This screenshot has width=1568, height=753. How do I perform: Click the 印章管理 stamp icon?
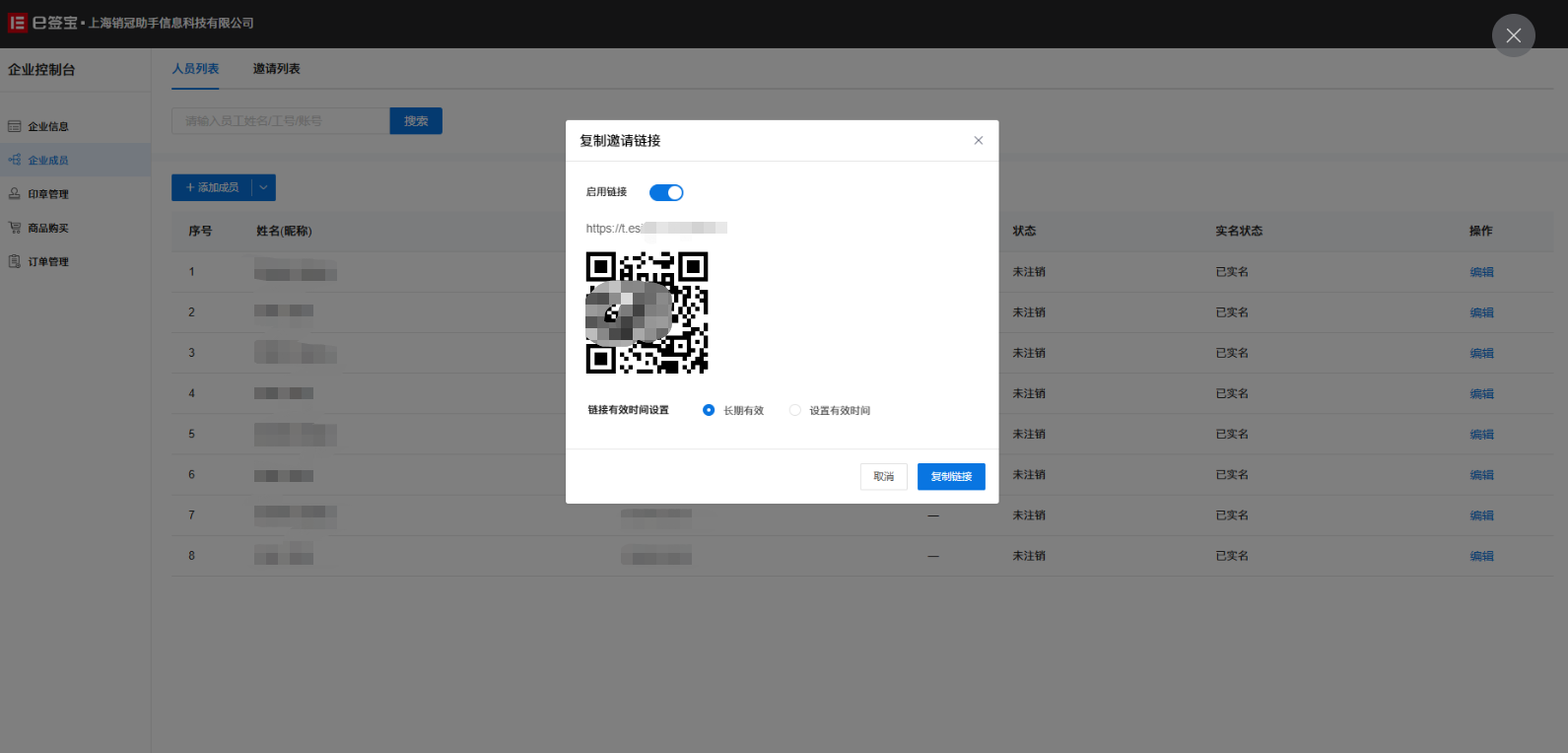(15, 194)
